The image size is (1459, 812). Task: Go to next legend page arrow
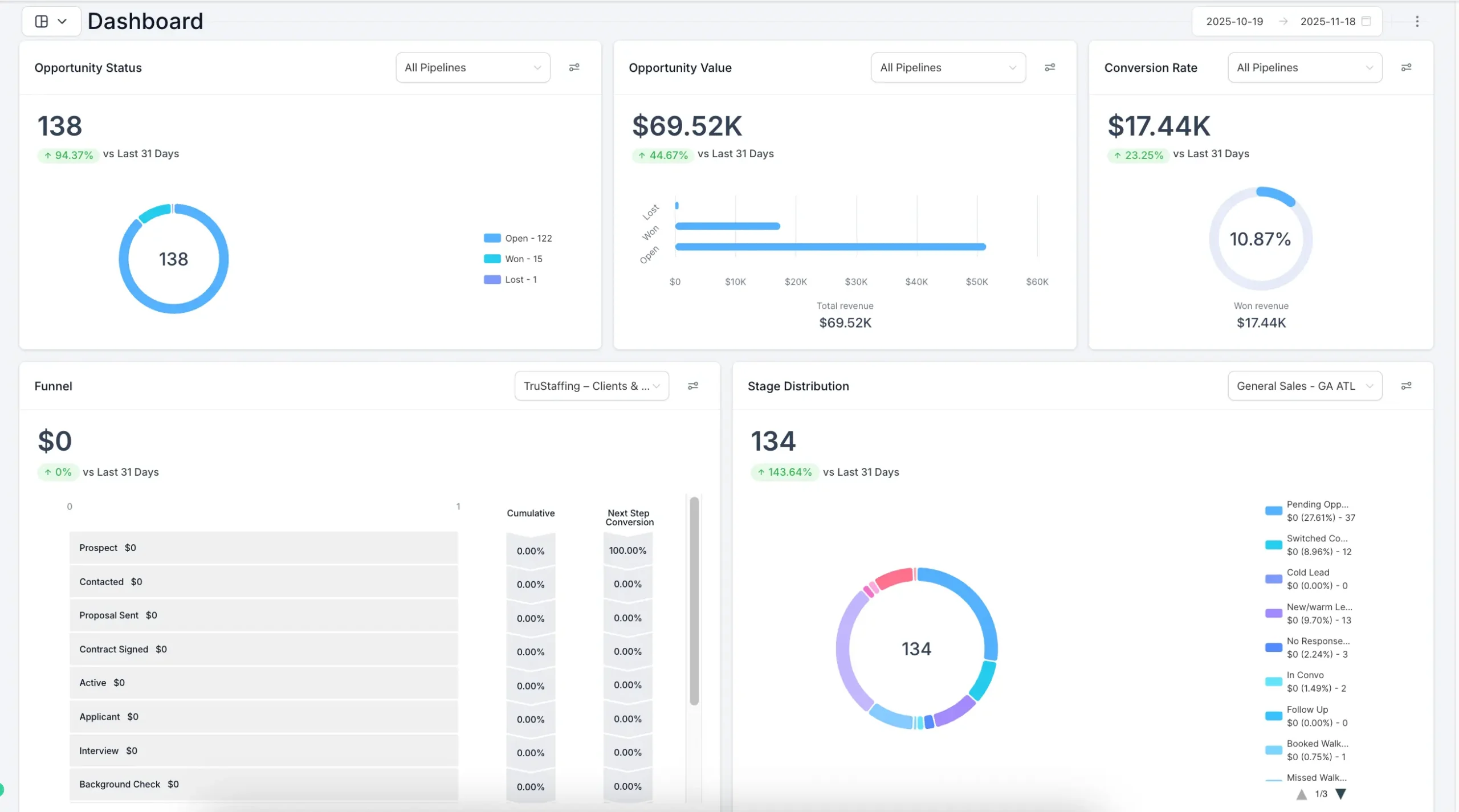(1340, 794)
